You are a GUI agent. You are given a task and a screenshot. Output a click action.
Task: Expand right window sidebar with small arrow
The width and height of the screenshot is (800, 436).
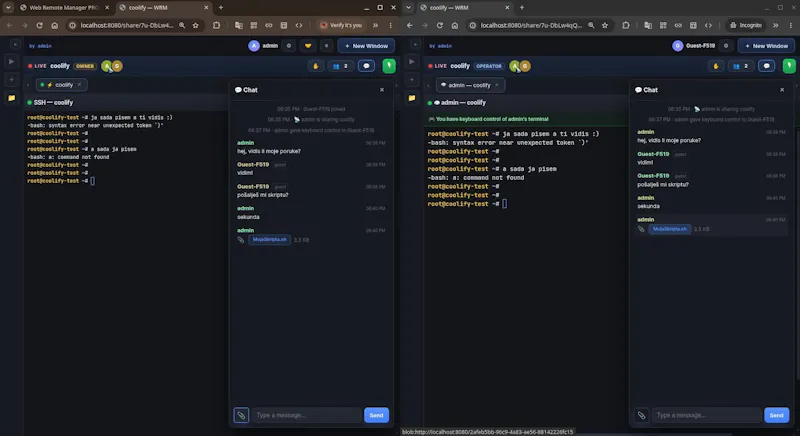coord(415,44)
